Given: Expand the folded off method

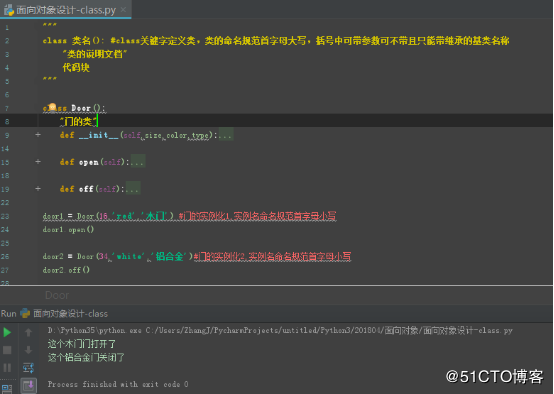Looking at the screenshot, I should coord(38,189).
